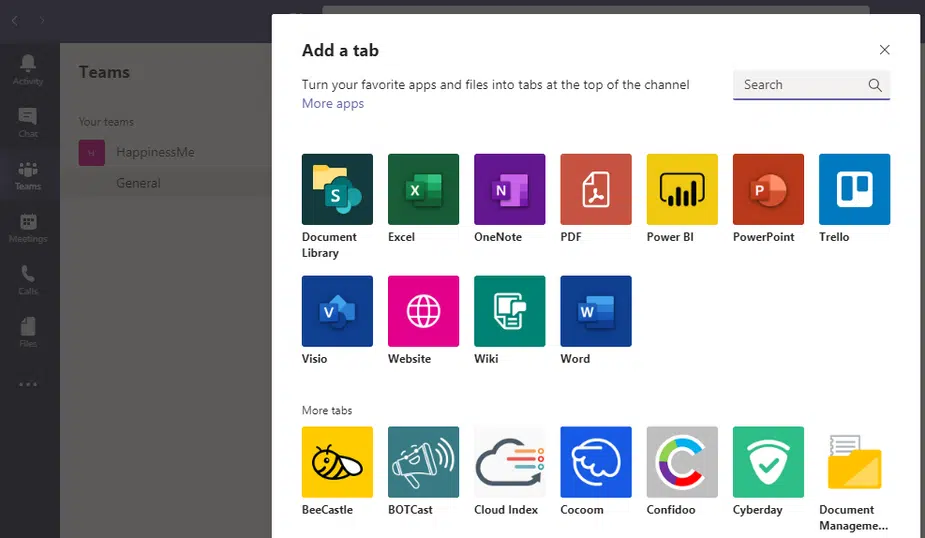
Task: Select the Excel app tile
Action: 423,189
